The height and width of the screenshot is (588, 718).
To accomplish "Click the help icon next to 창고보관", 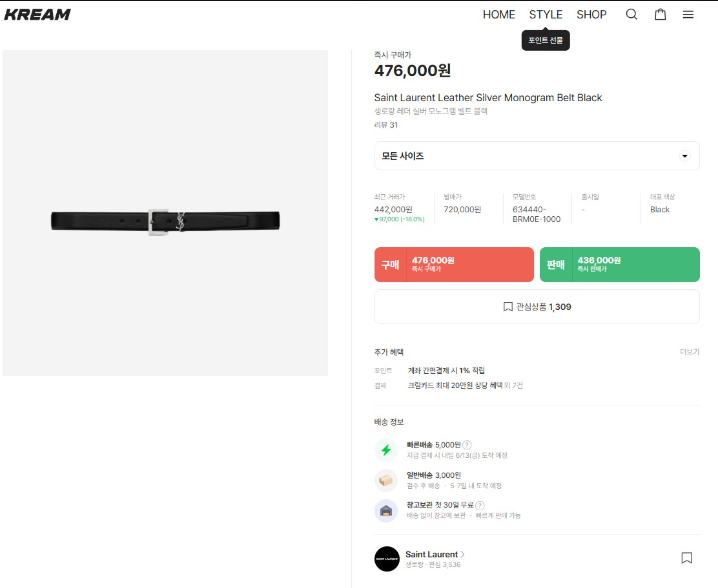I will tap(480, 506).
